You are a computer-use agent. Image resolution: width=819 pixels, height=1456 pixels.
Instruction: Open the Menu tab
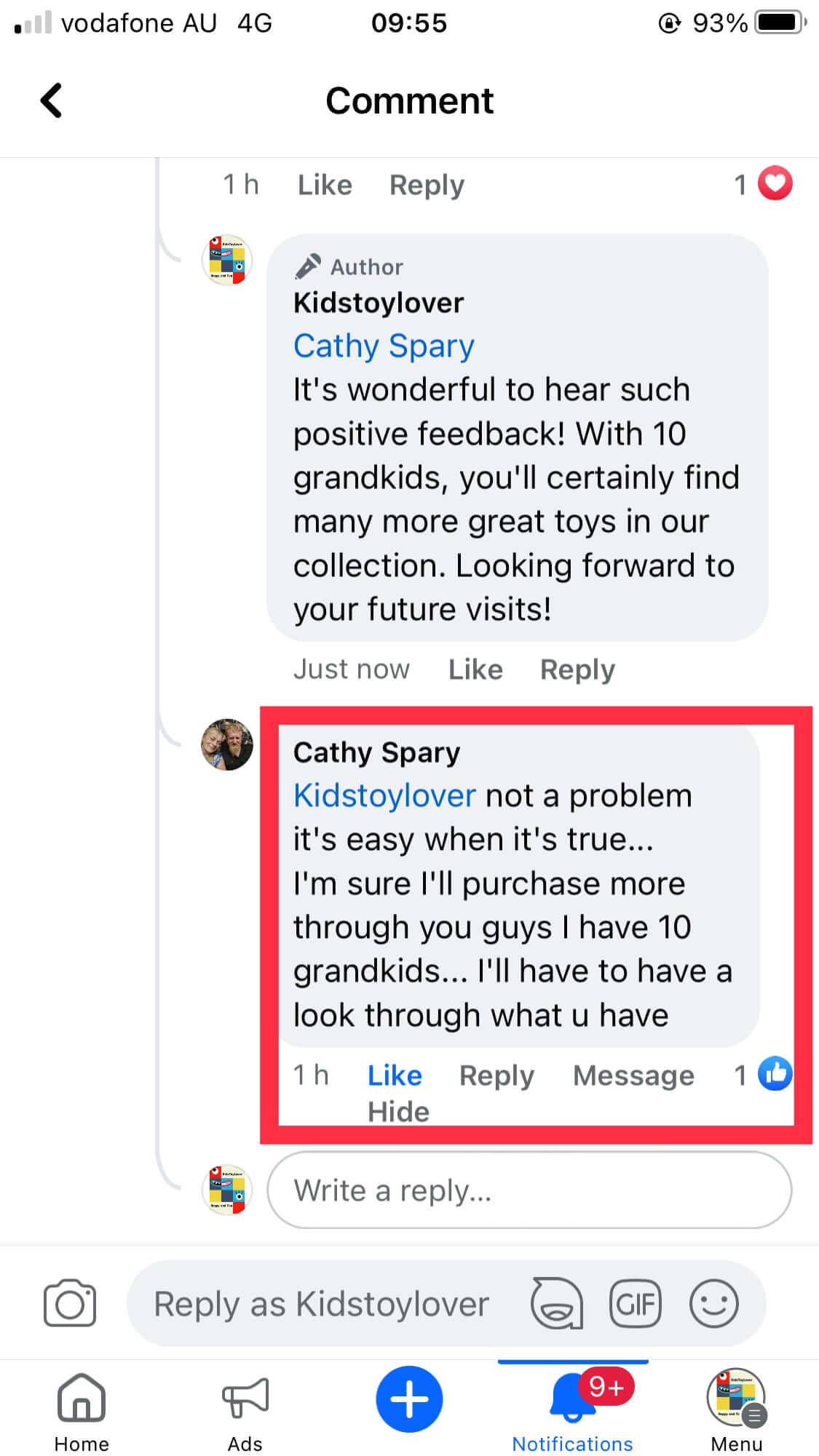click(736, 1410)
